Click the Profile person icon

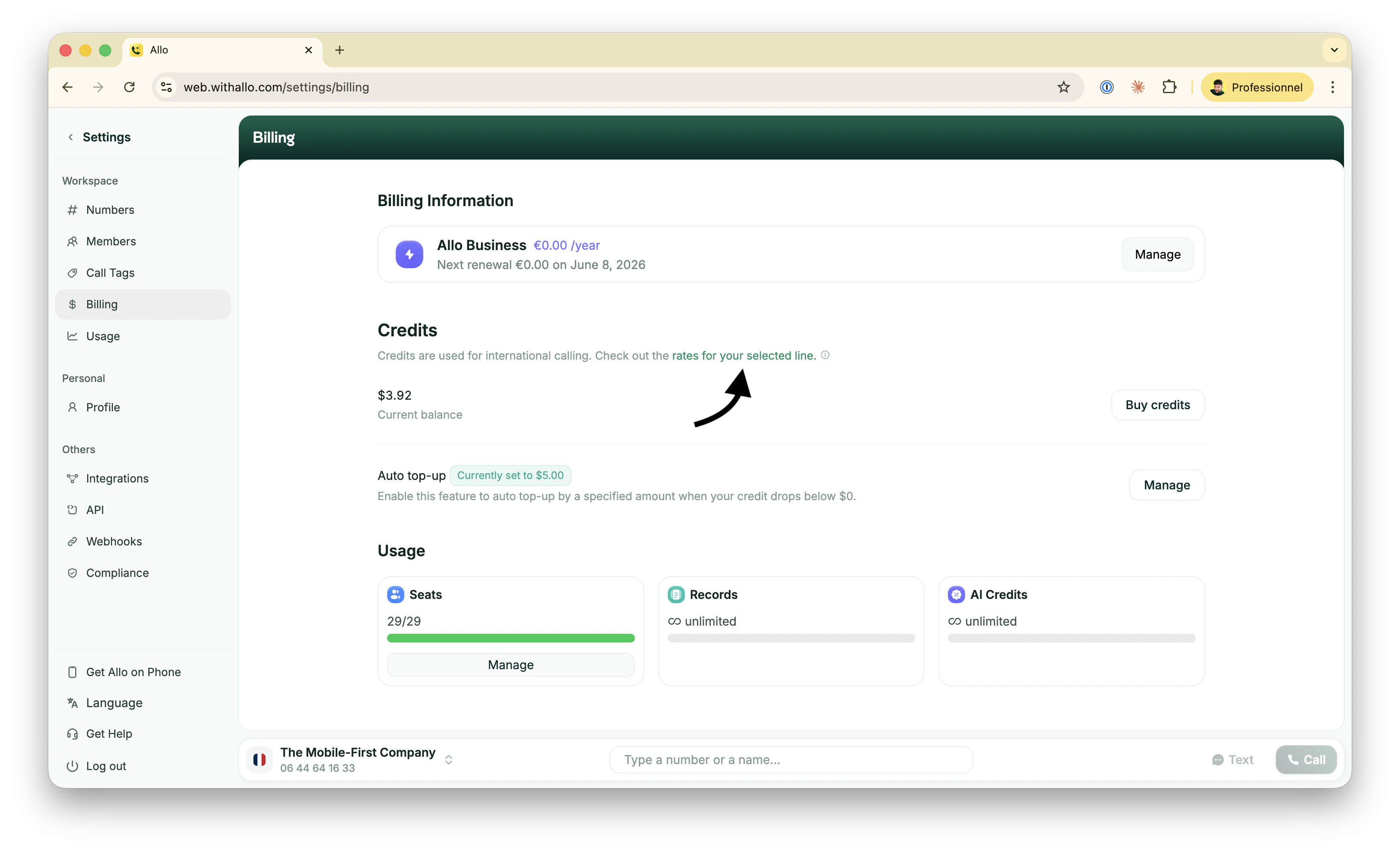coord(72,407)
